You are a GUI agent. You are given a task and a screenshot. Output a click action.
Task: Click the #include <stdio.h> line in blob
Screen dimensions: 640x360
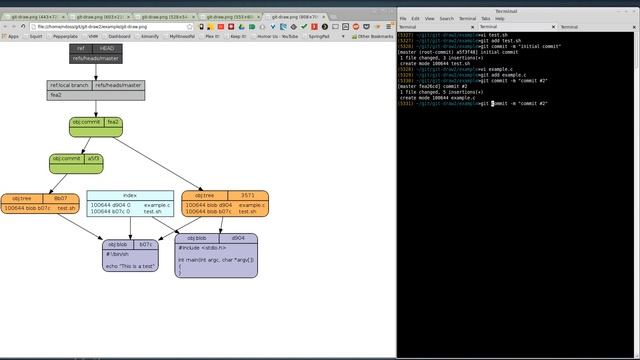(202, 248)
